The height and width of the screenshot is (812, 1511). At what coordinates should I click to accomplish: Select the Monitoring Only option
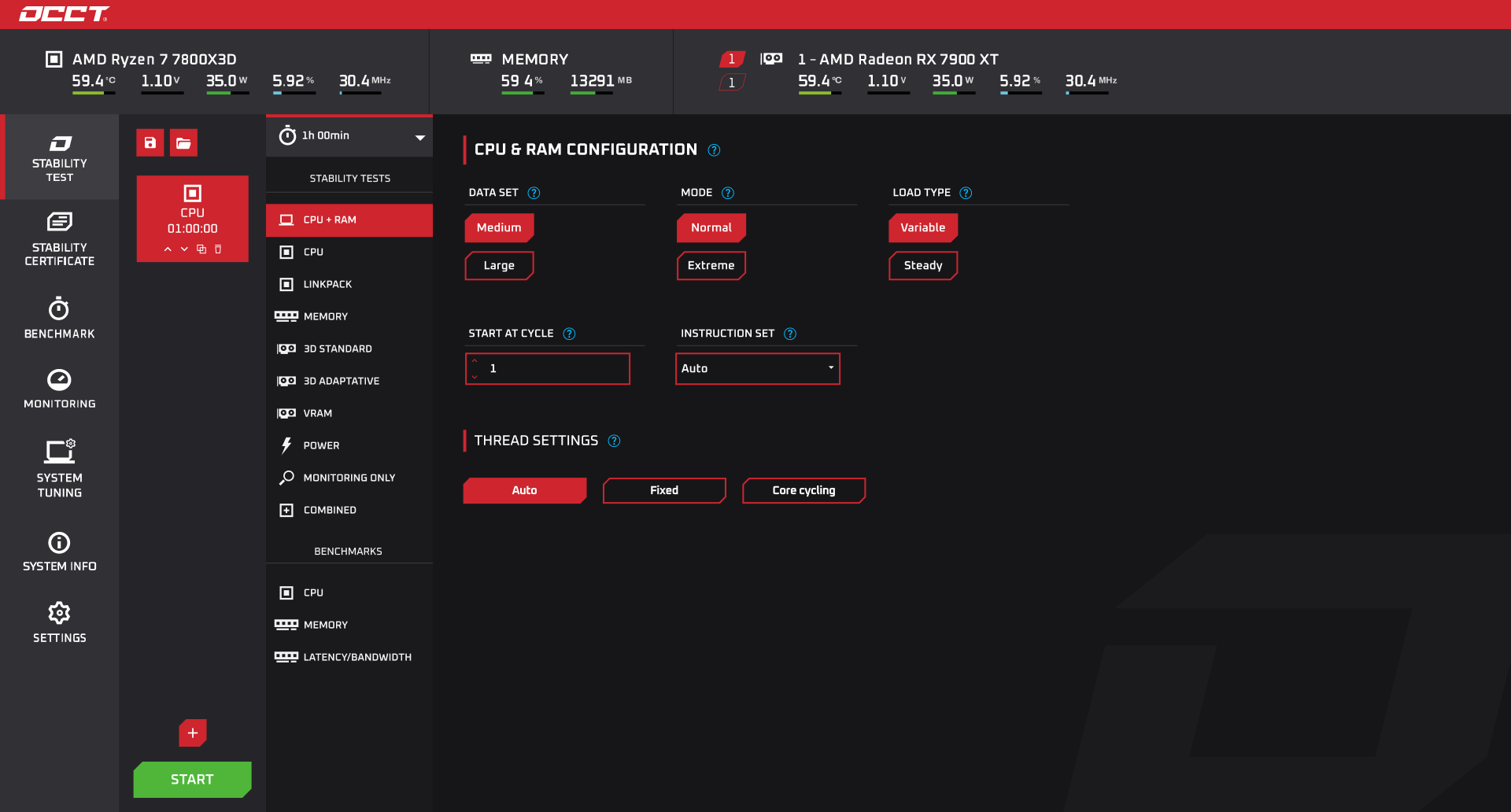349,478
